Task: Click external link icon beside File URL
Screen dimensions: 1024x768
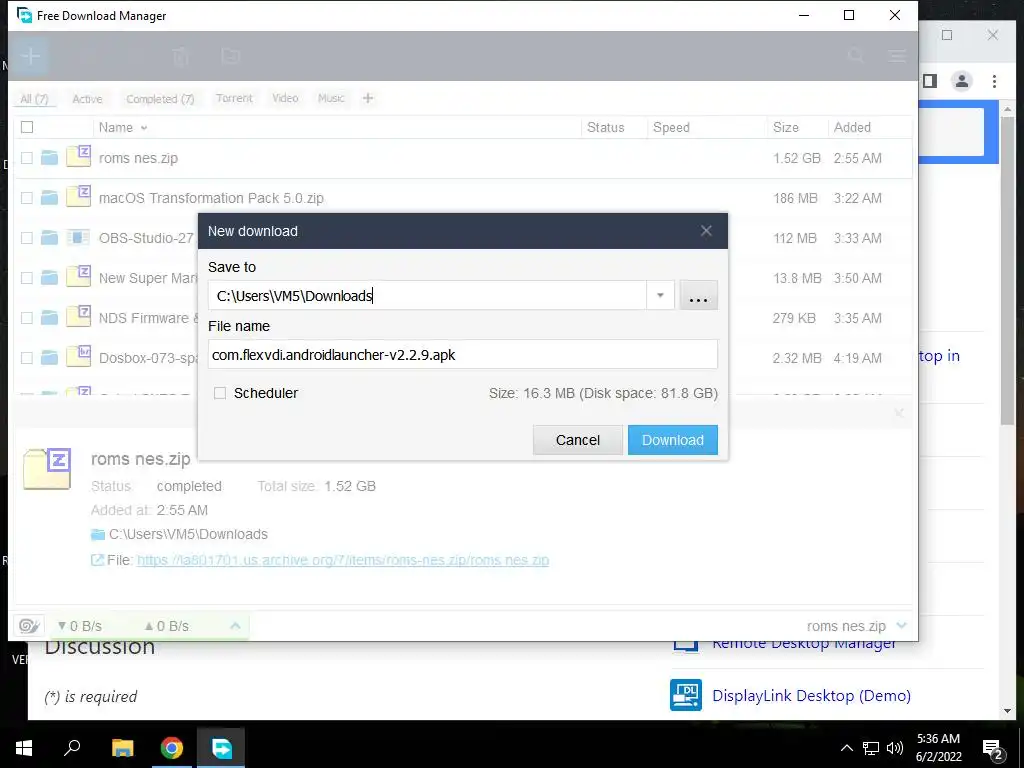Action: tap(97, 560)
